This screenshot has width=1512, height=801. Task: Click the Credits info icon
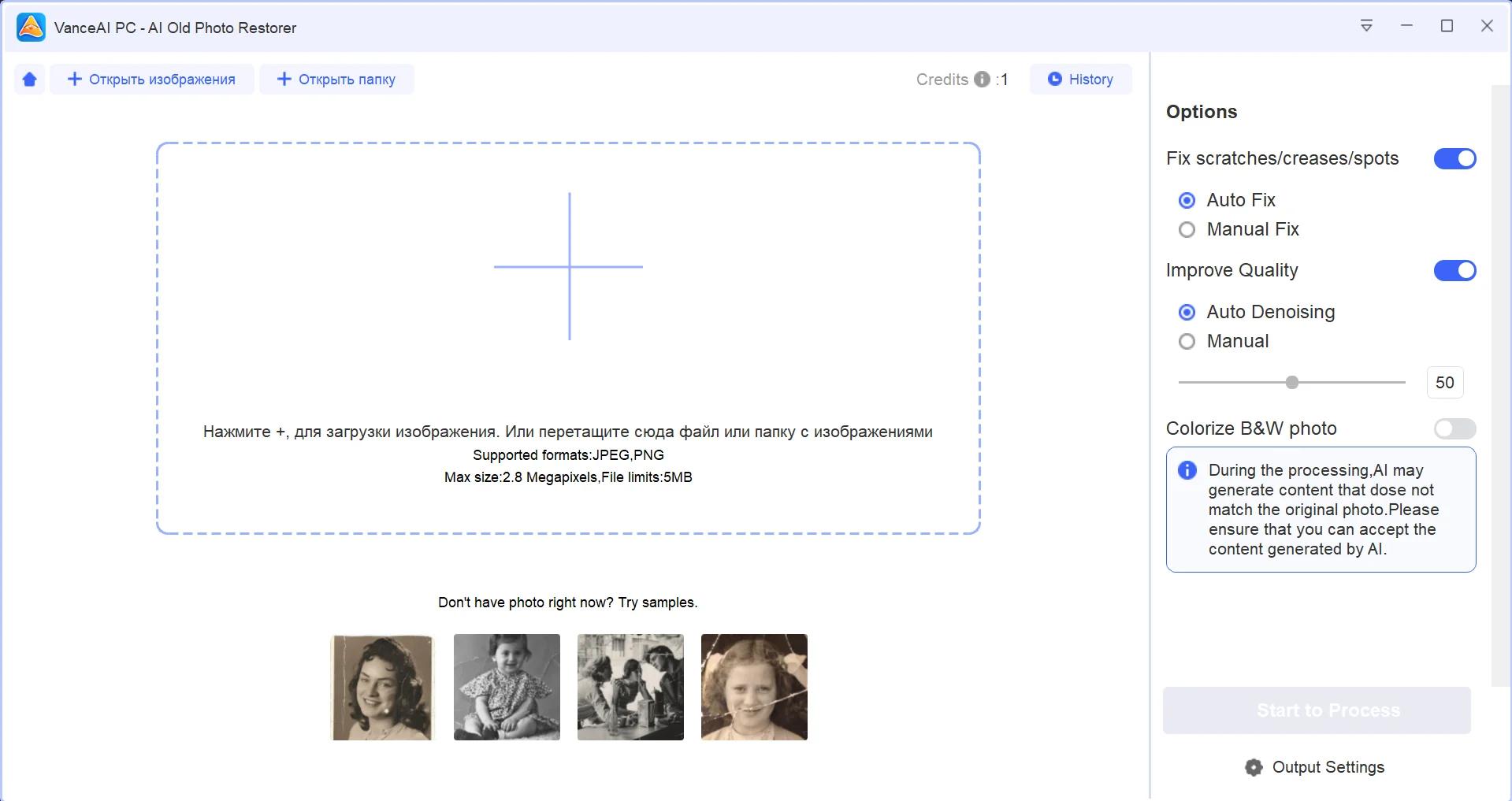tap(982, 80)
